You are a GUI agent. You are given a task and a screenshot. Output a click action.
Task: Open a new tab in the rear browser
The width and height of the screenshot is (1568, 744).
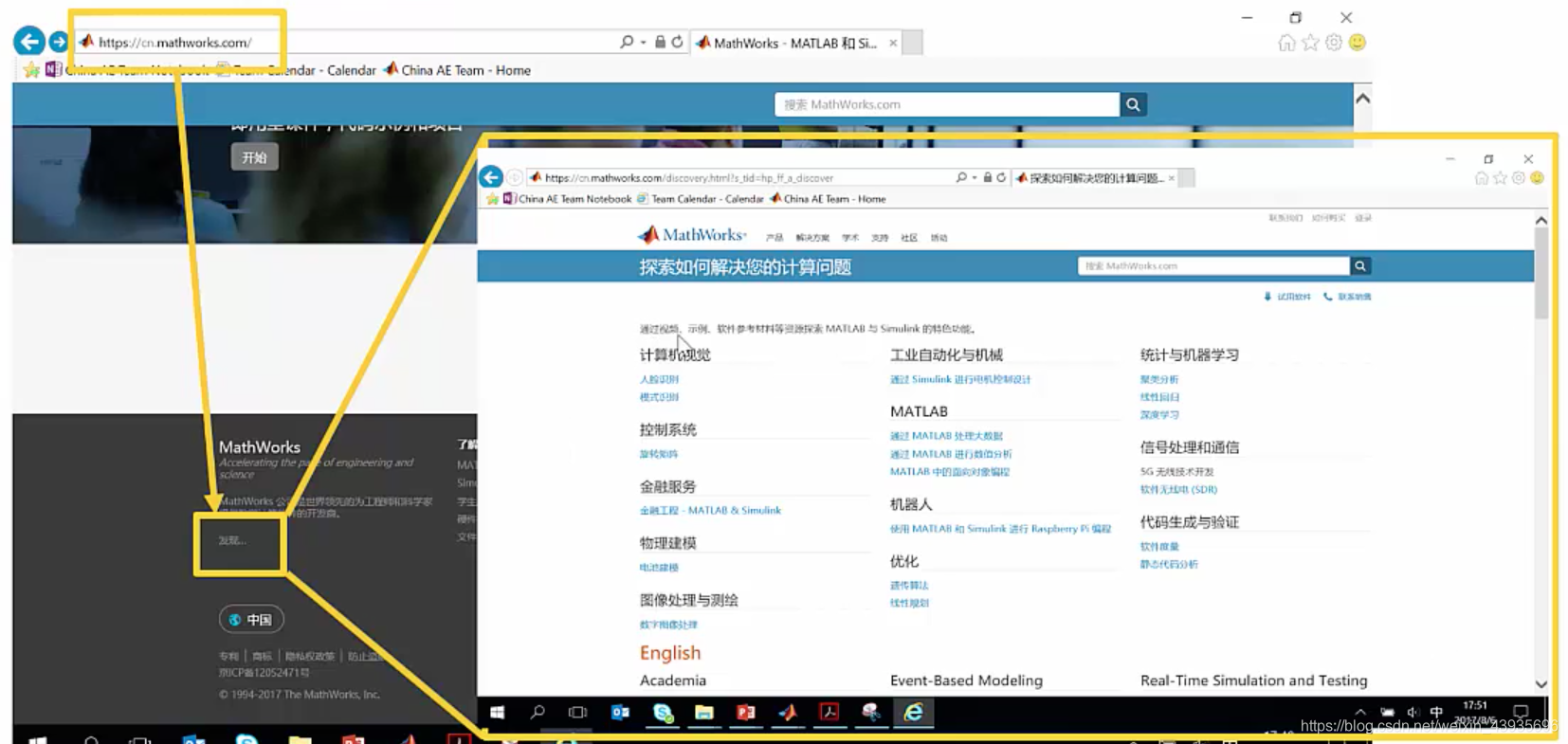coord(912,43)
